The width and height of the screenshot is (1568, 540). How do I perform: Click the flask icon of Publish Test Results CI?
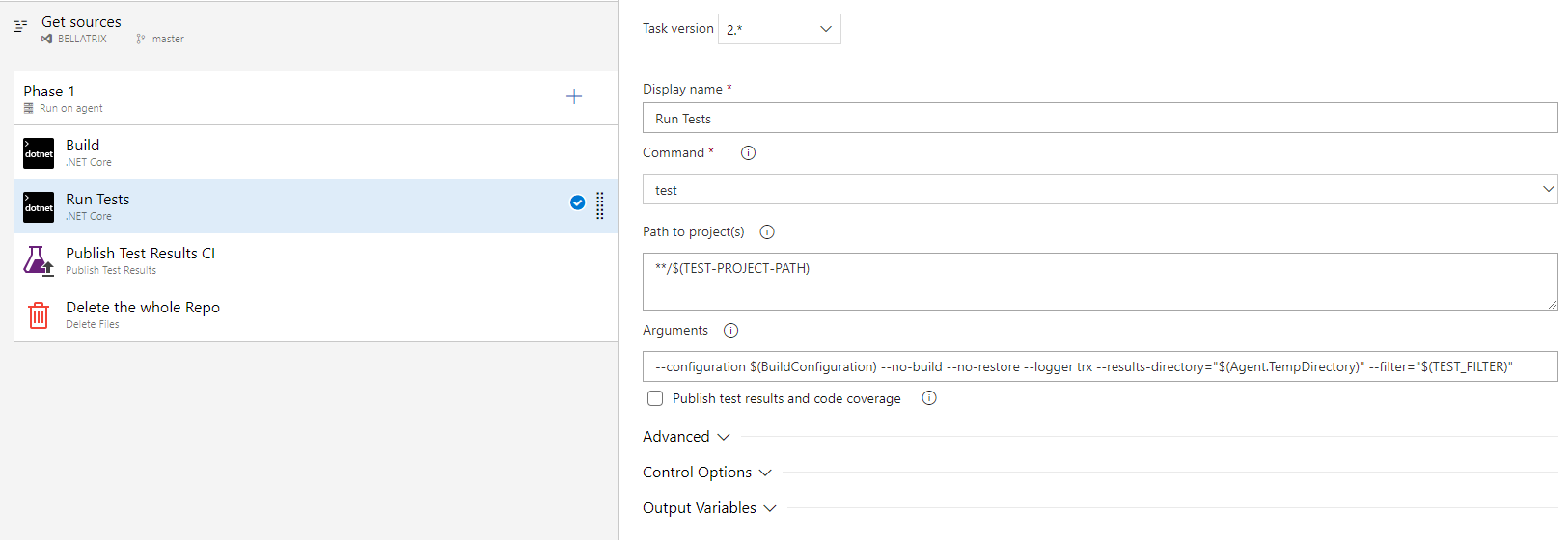(39, 260)
